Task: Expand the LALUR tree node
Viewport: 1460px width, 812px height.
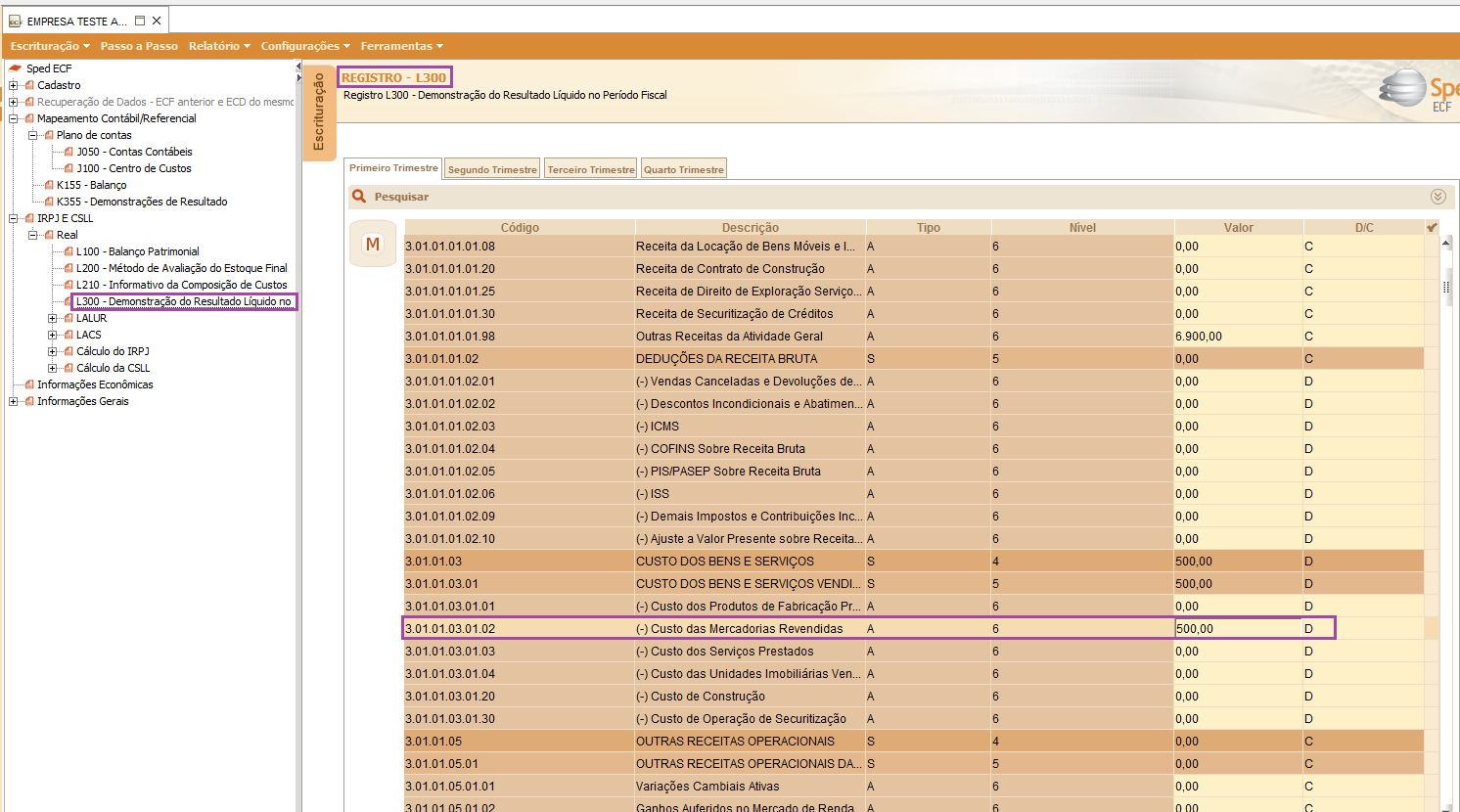Action: tap(53, 318)
